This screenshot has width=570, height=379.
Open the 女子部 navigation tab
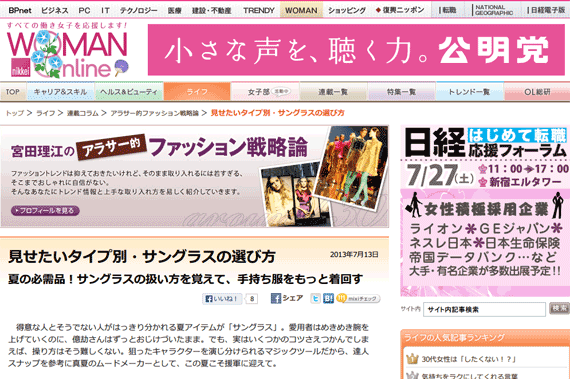click(265, 92)
